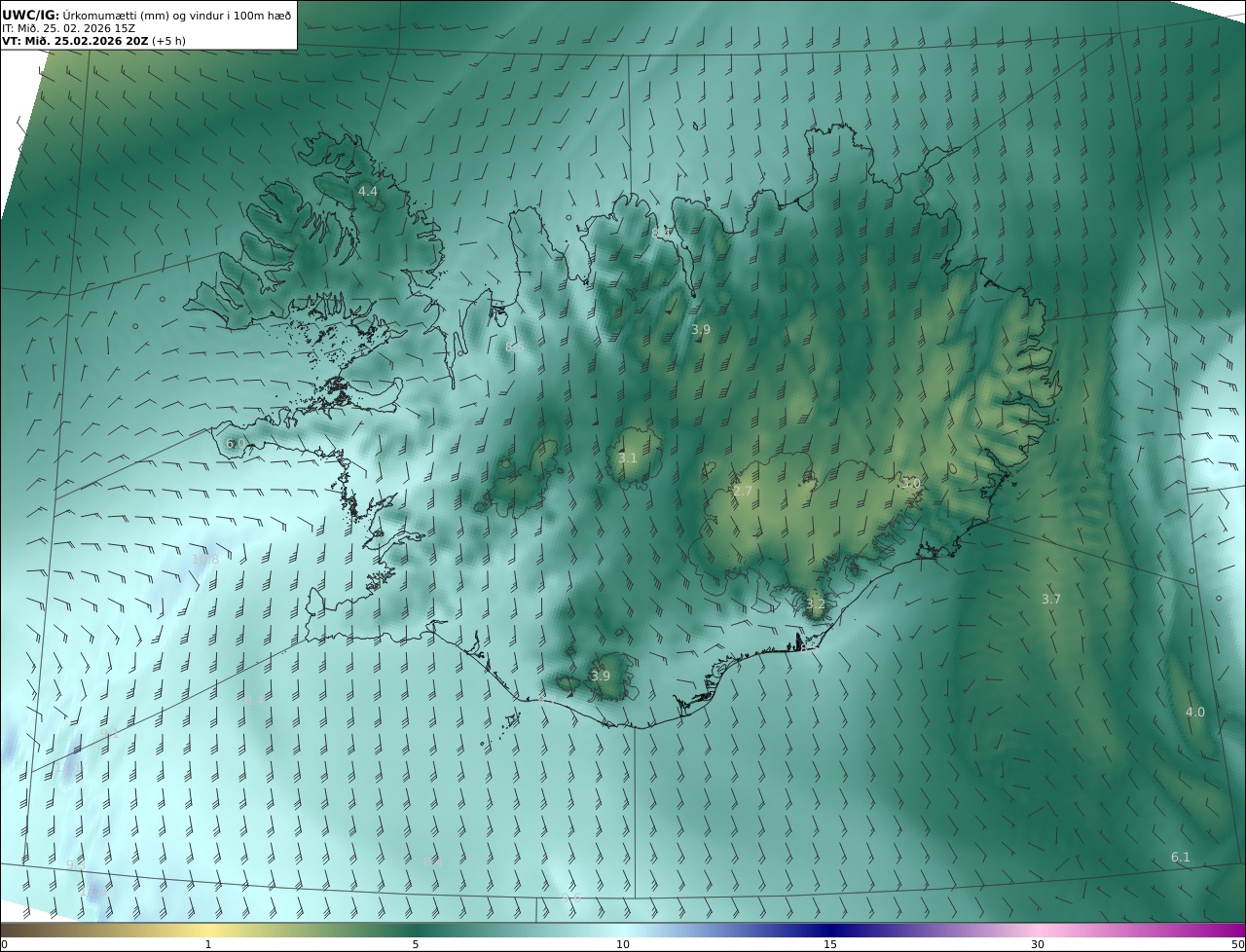Click the faint 10.8 label west of Faxaflói
This screenshot has width=1246, height=952.
click(205, 559)
